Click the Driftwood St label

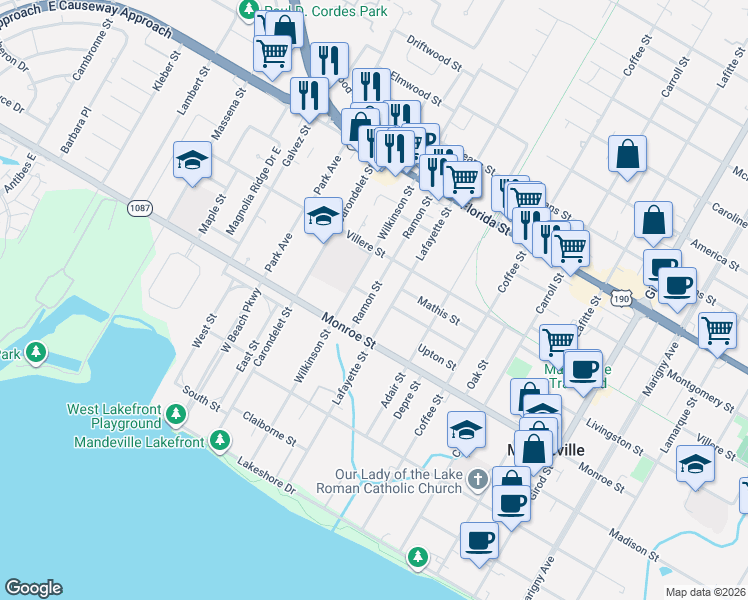[434, 53]
